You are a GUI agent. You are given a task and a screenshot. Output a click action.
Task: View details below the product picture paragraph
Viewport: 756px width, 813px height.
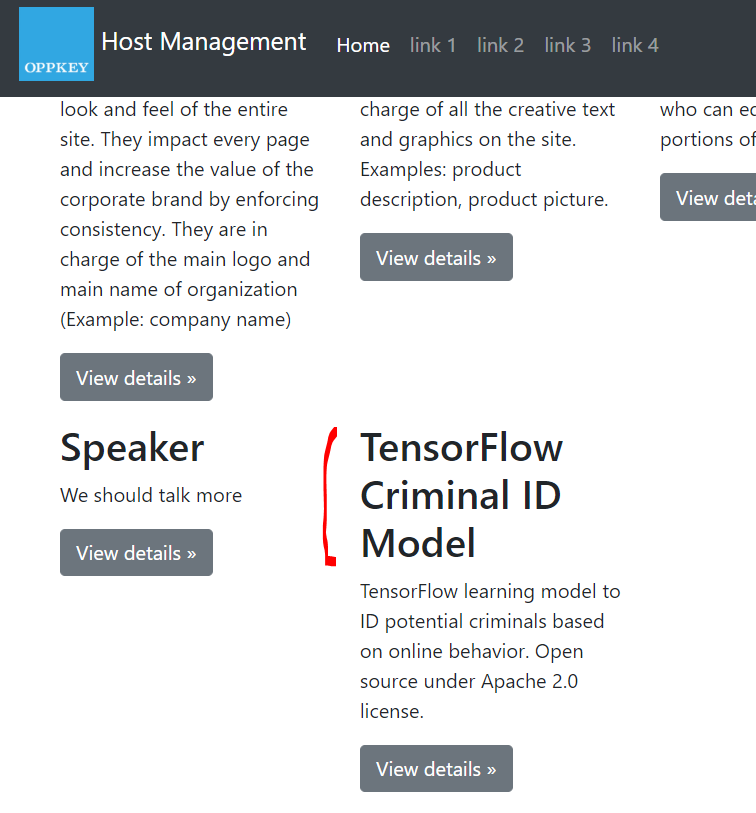[x=437, y=257]
